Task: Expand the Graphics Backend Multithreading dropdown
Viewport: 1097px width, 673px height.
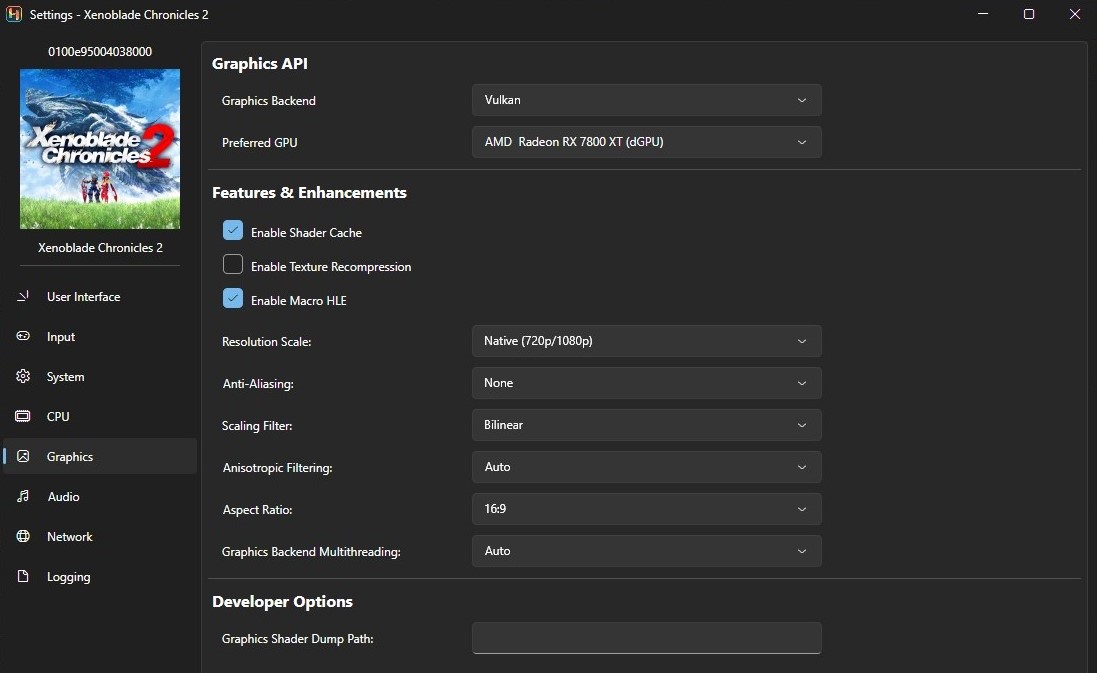Action: (646, 551)
